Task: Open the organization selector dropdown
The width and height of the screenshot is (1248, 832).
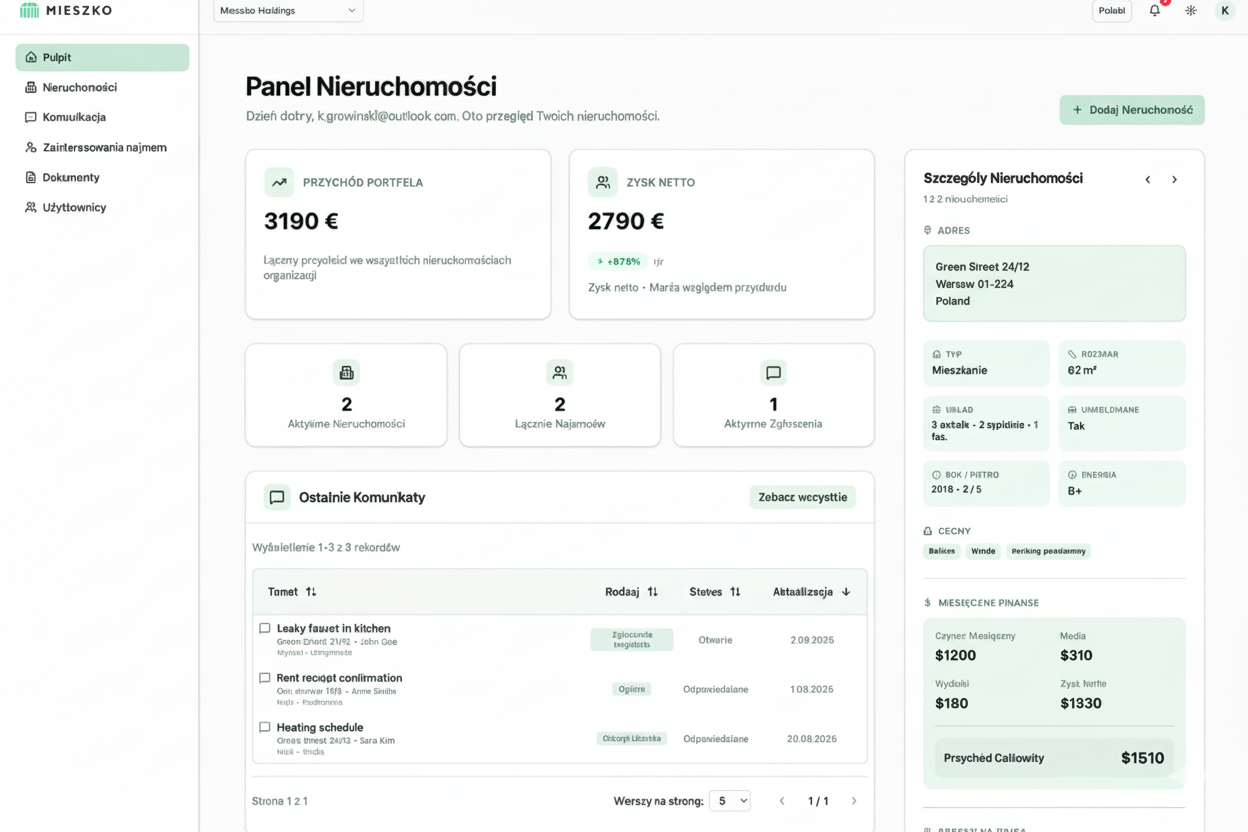Action: [288, 11]
